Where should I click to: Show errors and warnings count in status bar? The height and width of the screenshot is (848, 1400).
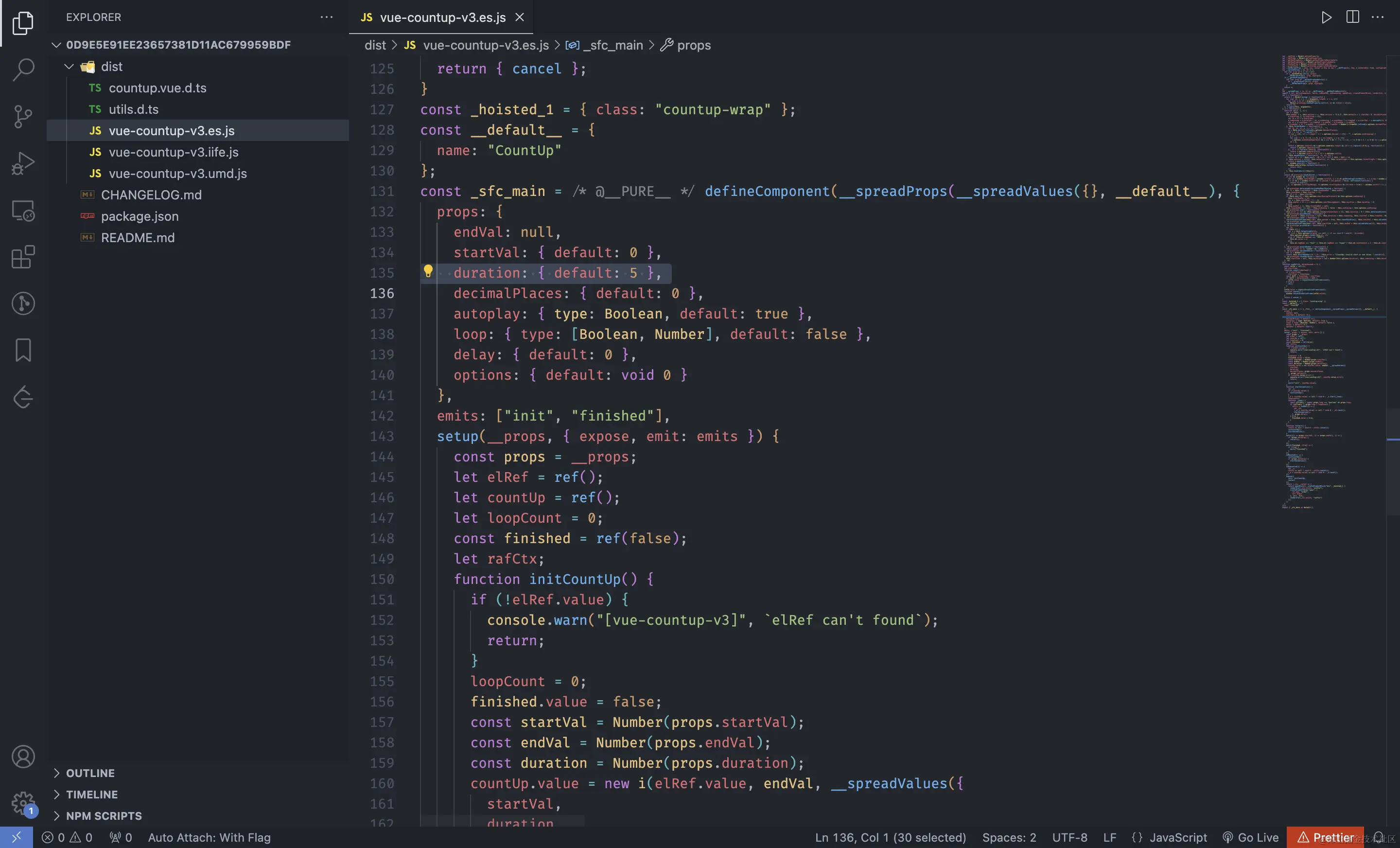[67, 837]
